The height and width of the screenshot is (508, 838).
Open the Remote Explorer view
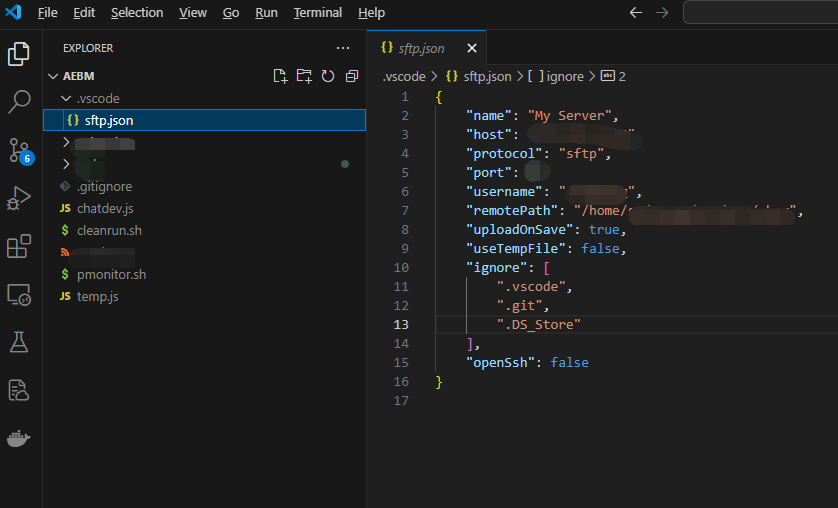[x=20, y=295]
